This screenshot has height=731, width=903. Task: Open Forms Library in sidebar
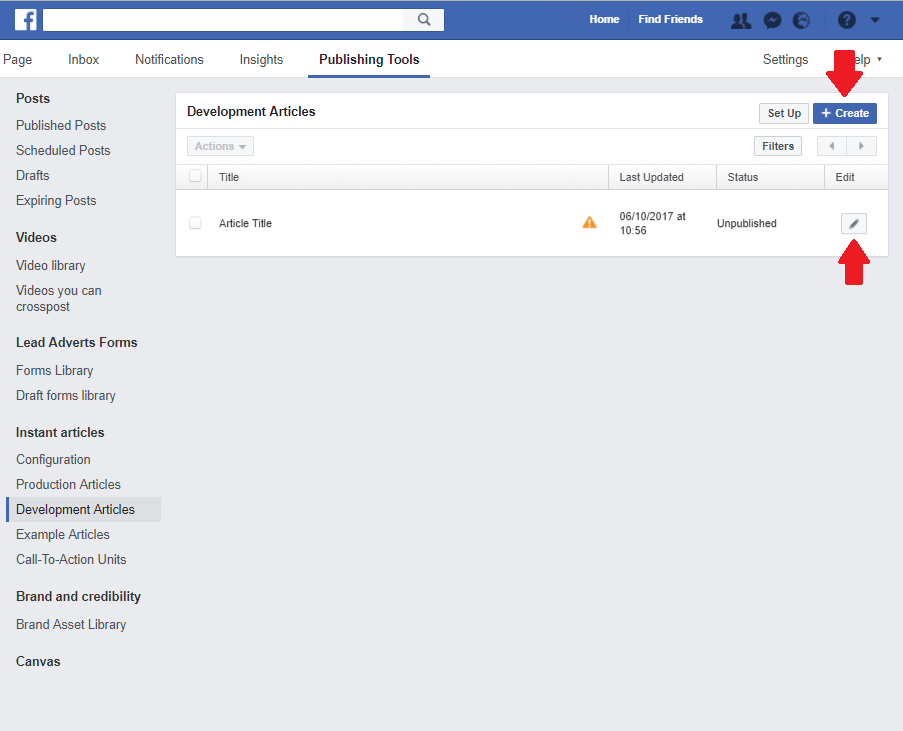click(x=54, y=370)
